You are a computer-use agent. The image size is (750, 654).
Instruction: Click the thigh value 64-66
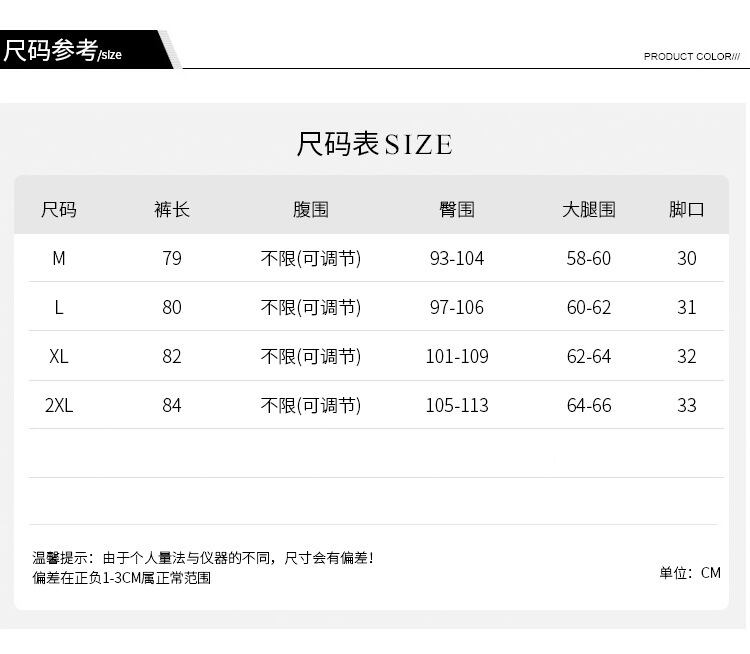[x=589, y=405]
